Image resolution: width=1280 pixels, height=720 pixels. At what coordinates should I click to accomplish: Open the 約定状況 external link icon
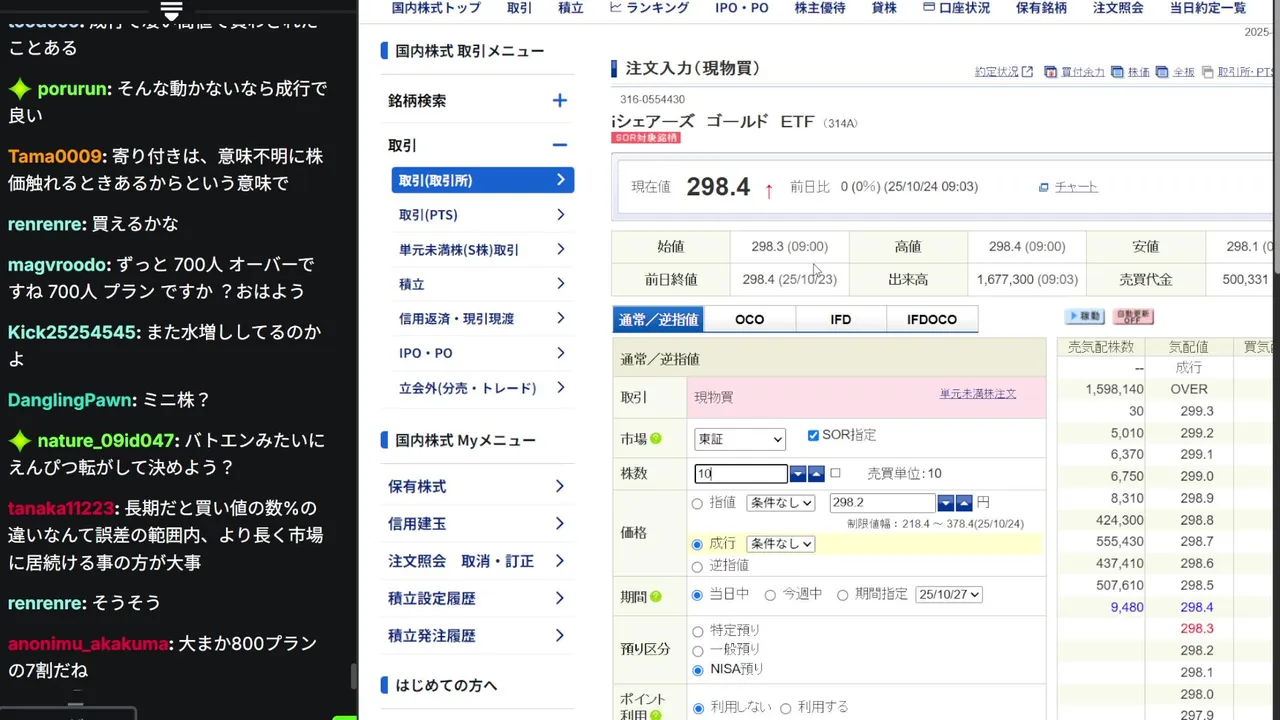(x=1027, y=72)
